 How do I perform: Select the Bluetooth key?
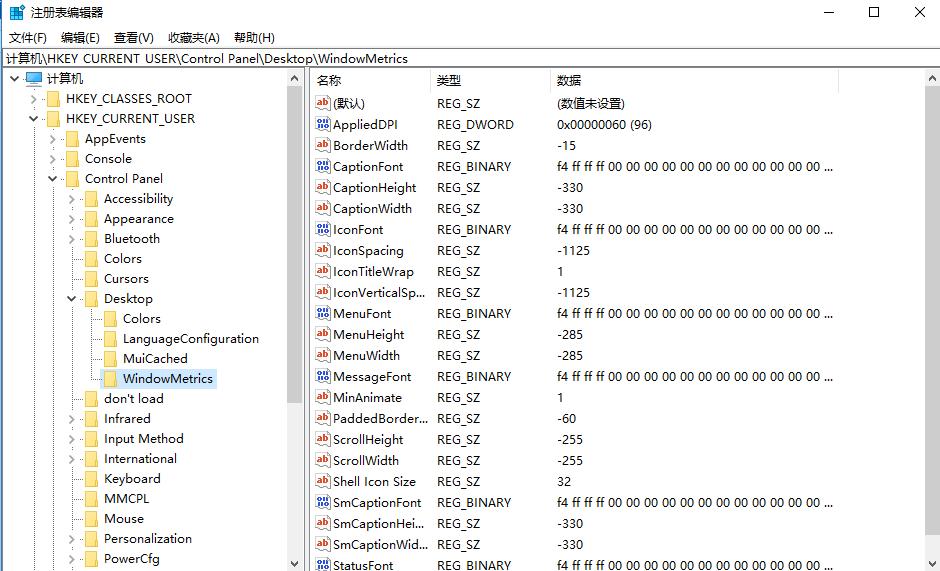[132, 239]
